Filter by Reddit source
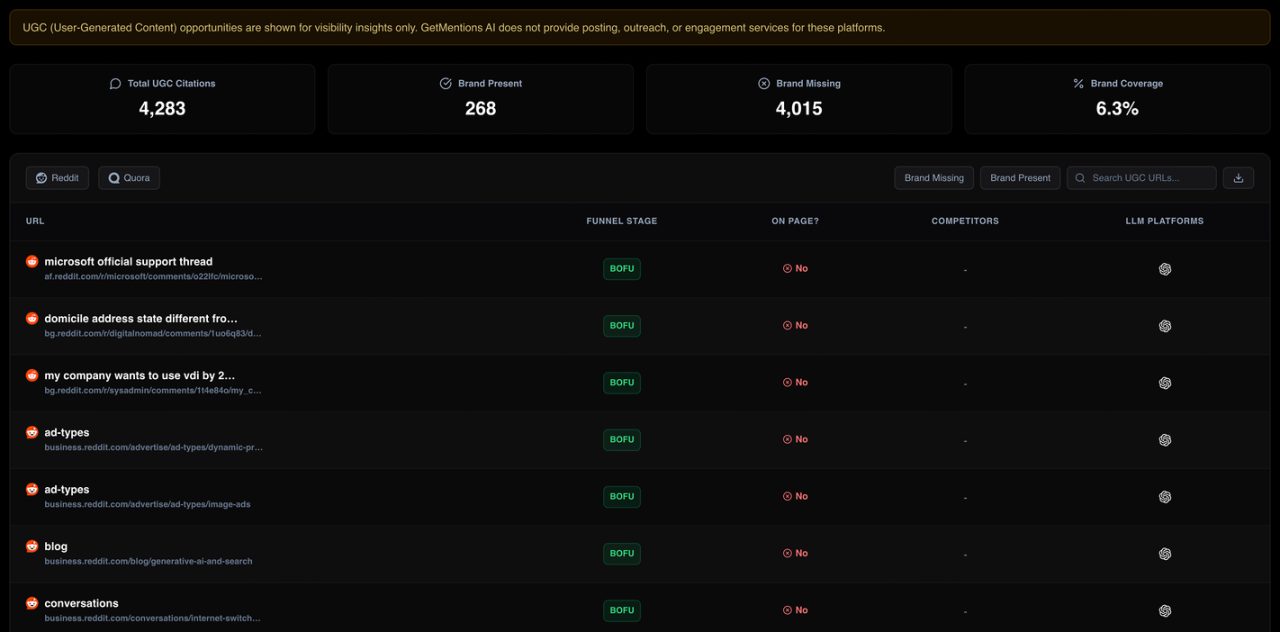This screenshot has width=1280, height=632. tap(57, 178)
